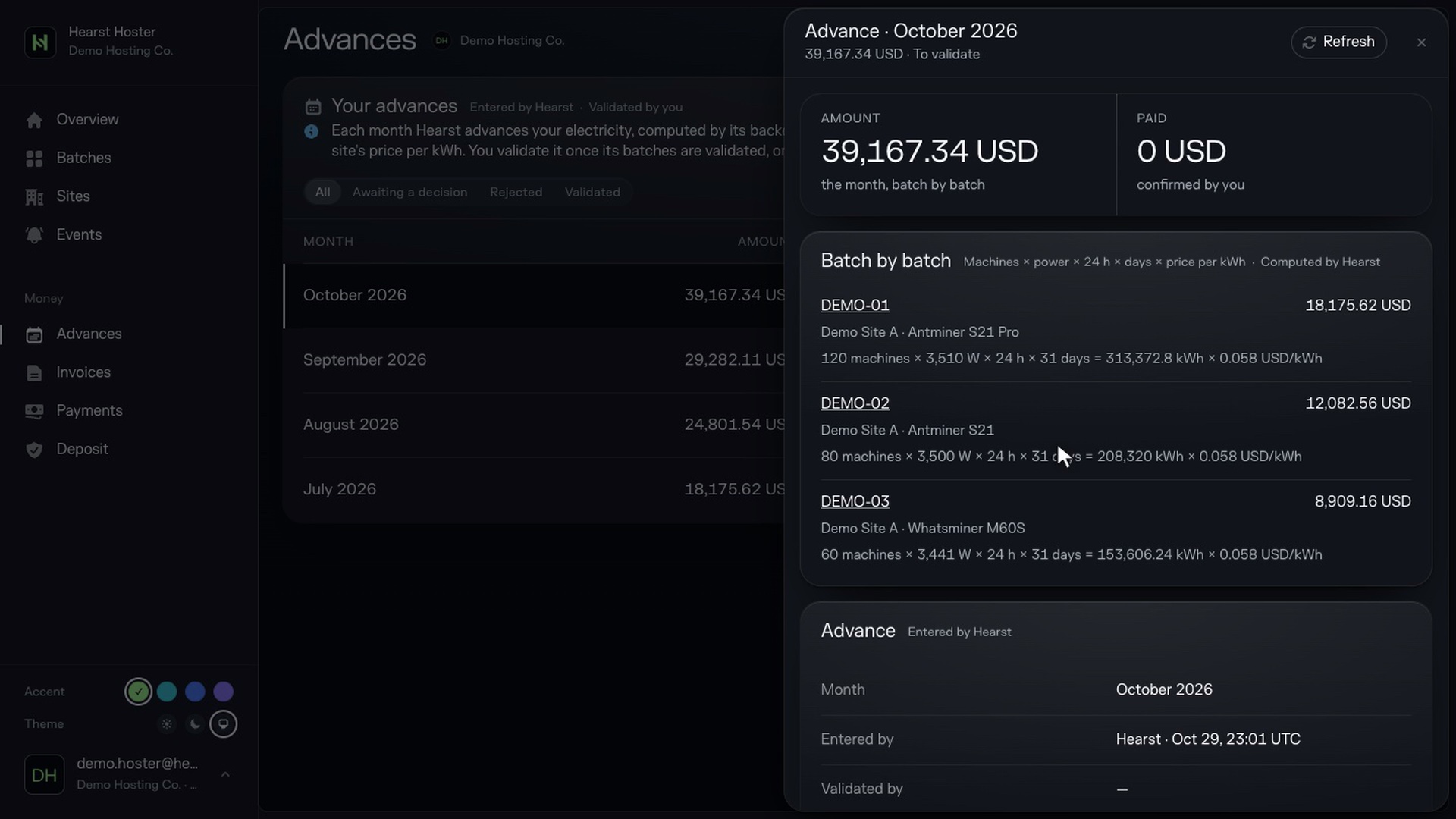1456x819 pixels.
Task: Select the July 2026 advance row
Action: [534, 490]
